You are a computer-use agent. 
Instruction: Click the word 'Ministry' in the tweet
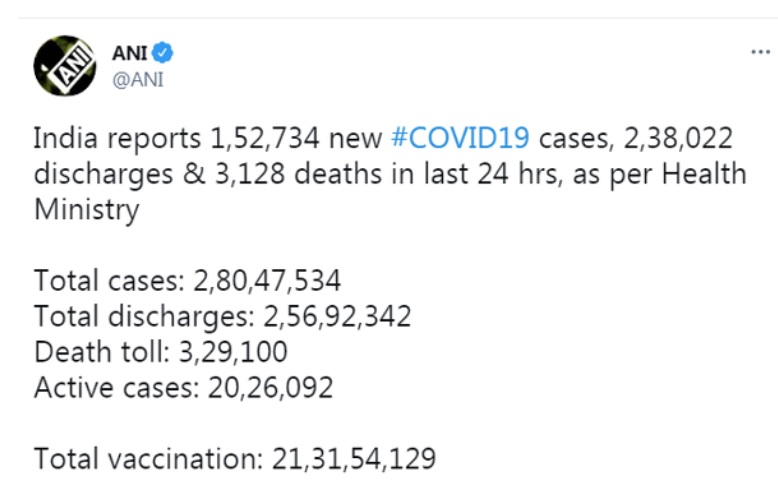(87, 210)
